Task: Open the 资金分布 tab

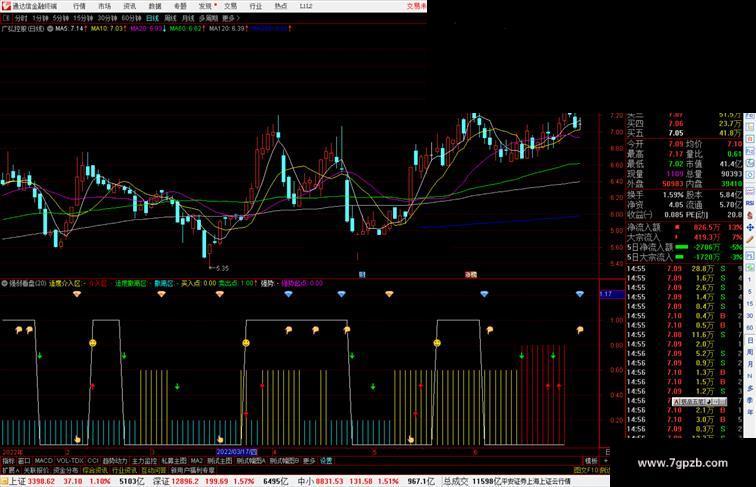Action: click(x=66, y=470)
